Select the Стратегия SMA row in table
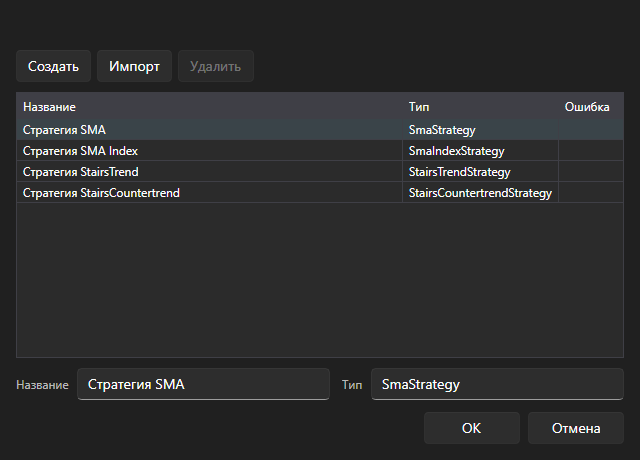 [320, 130]
